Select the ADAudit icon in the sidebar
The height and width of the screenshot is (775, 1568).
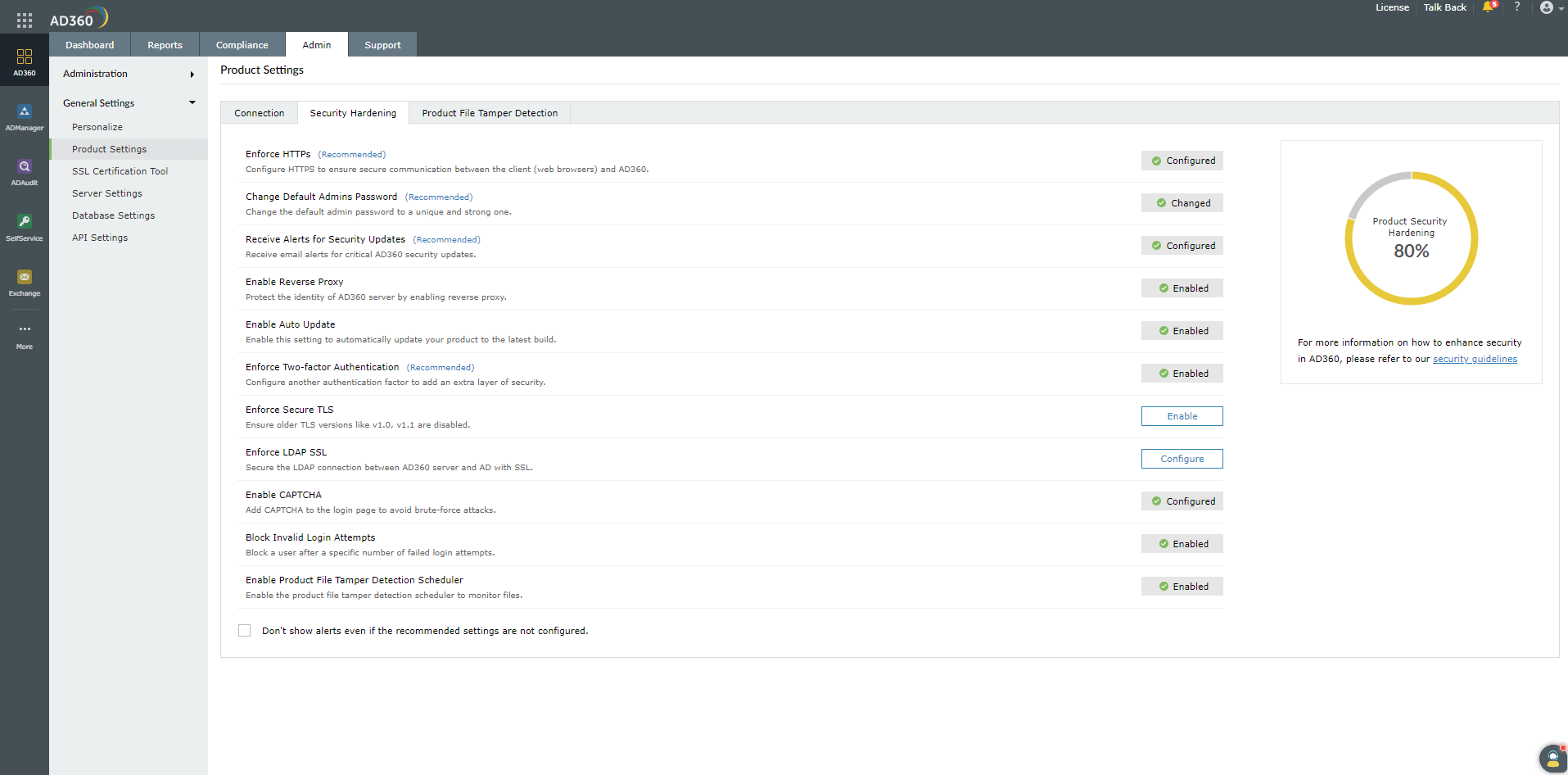pyautogui.click(x=25, y=170)
